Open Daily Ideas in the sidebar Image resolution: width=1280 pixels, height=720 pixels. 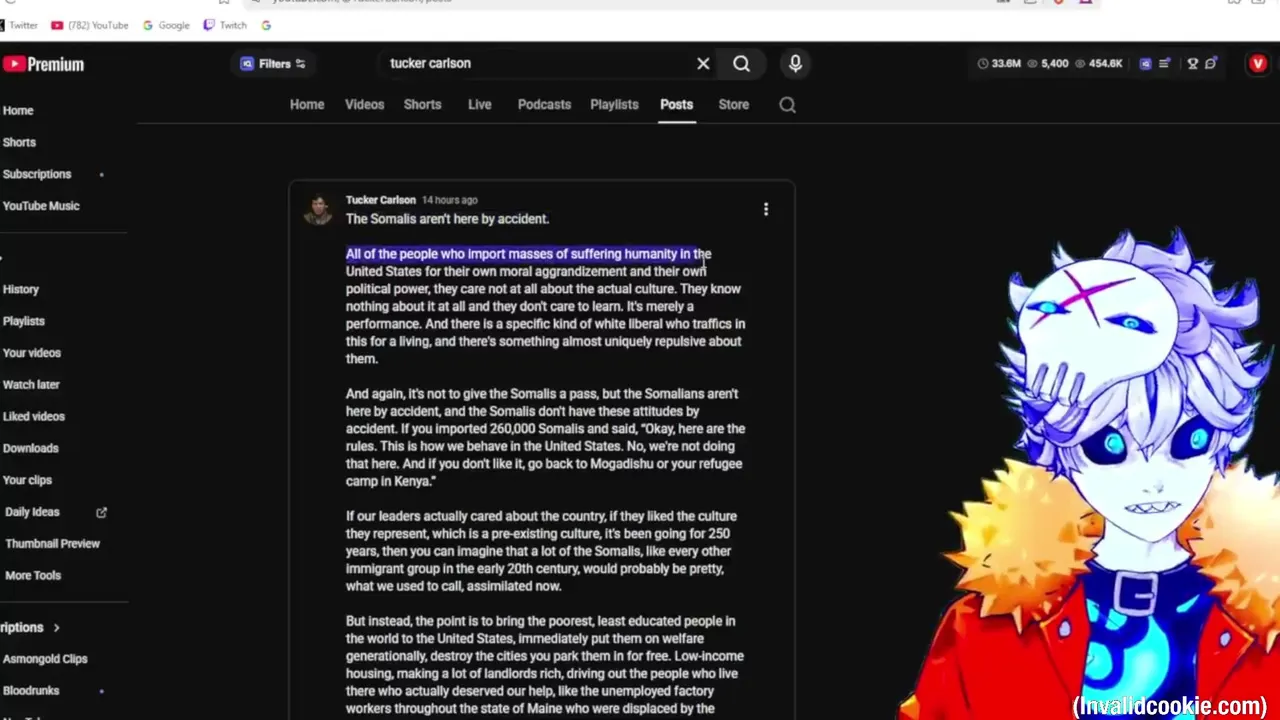point(32,512)
